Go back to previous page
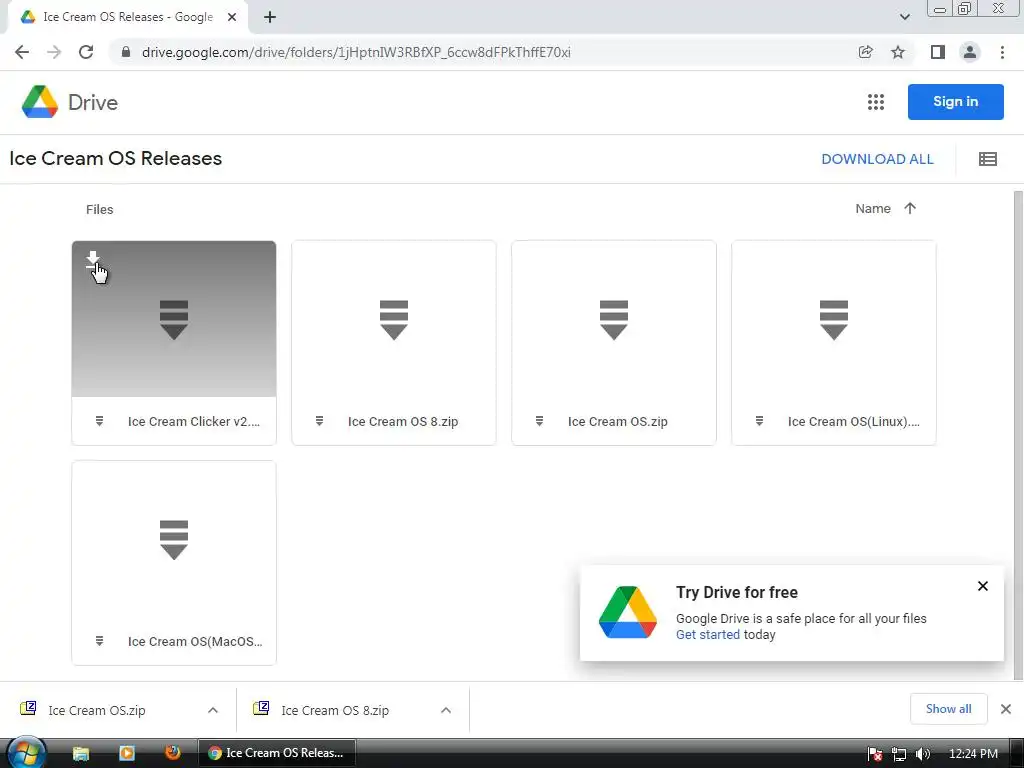 (22, 52)
